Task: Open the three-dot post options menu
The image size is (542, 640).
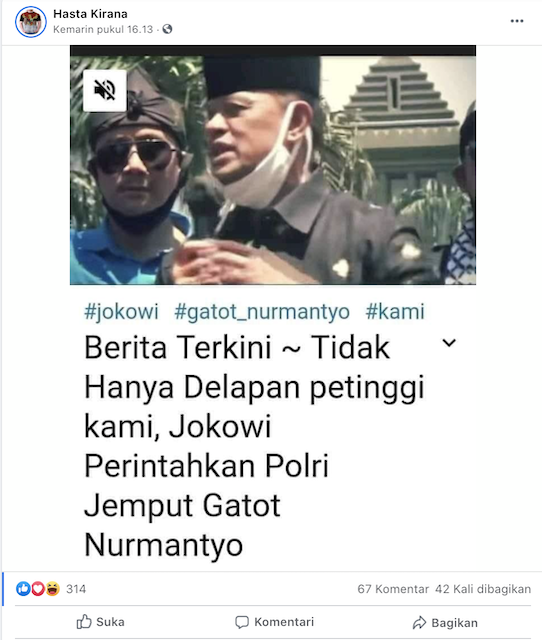Action: (517, 21)
